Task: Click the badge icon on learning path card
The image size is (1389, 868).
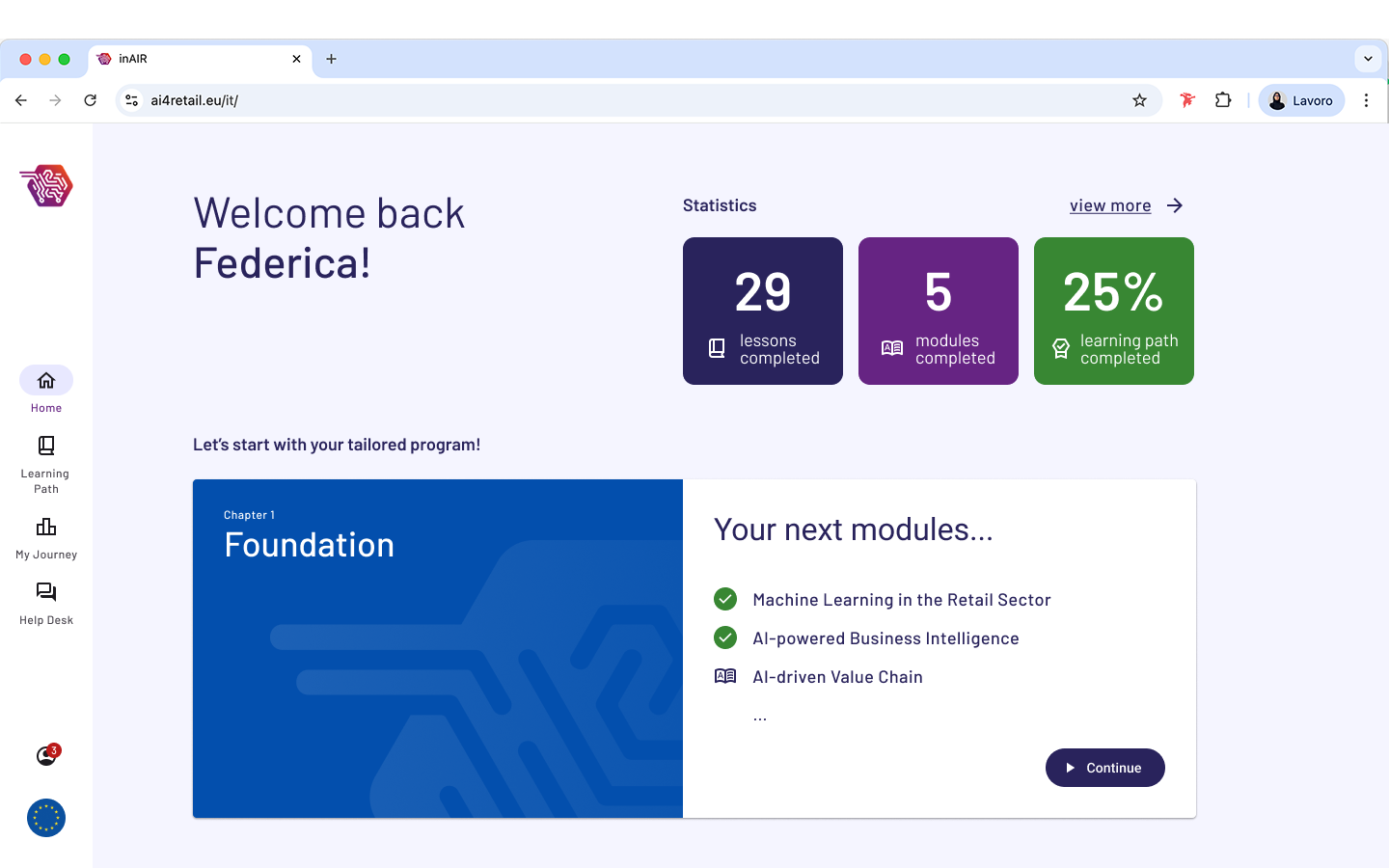Action: pyautogui.click(x=1061, y=348)
